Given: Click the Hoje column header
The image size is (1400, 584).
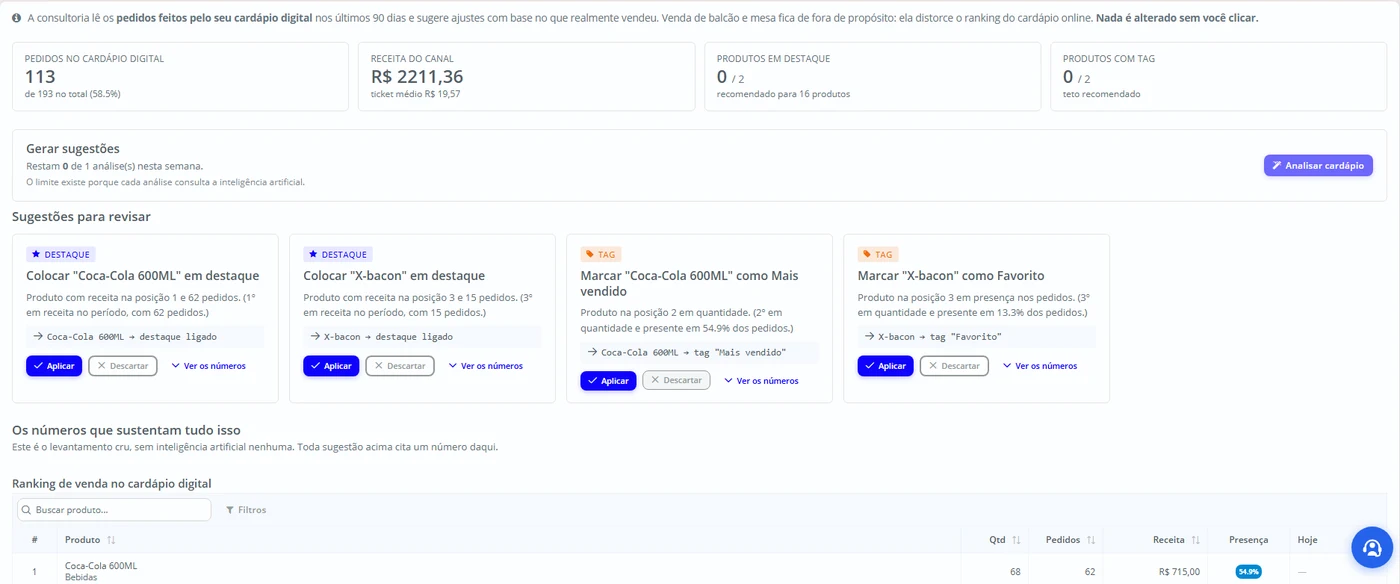Looking at the screenshot, I should tap(1307, 540).
